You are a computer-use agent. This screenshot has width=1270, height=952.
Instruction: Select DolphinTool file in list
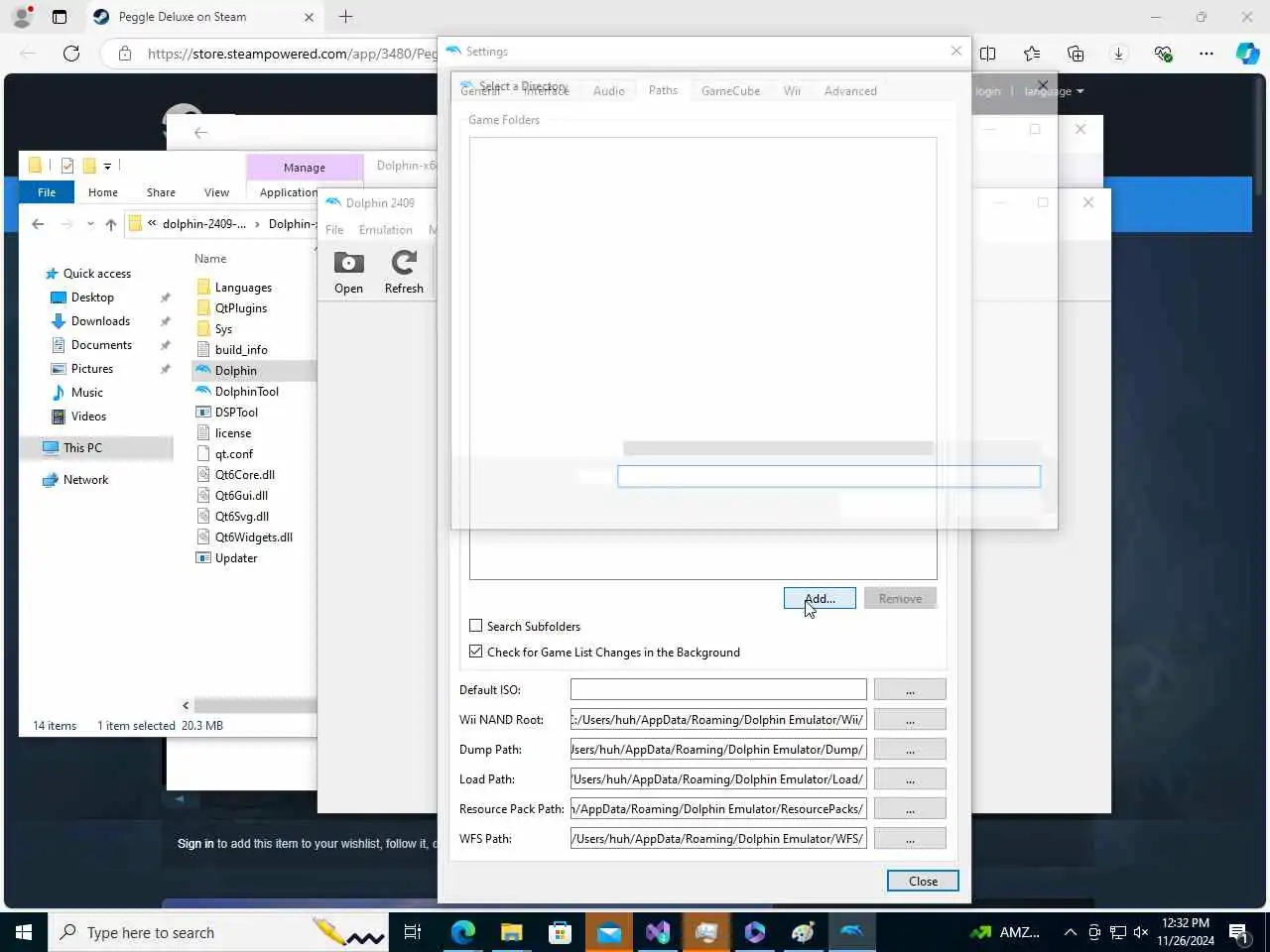click(x=246, y=392)
